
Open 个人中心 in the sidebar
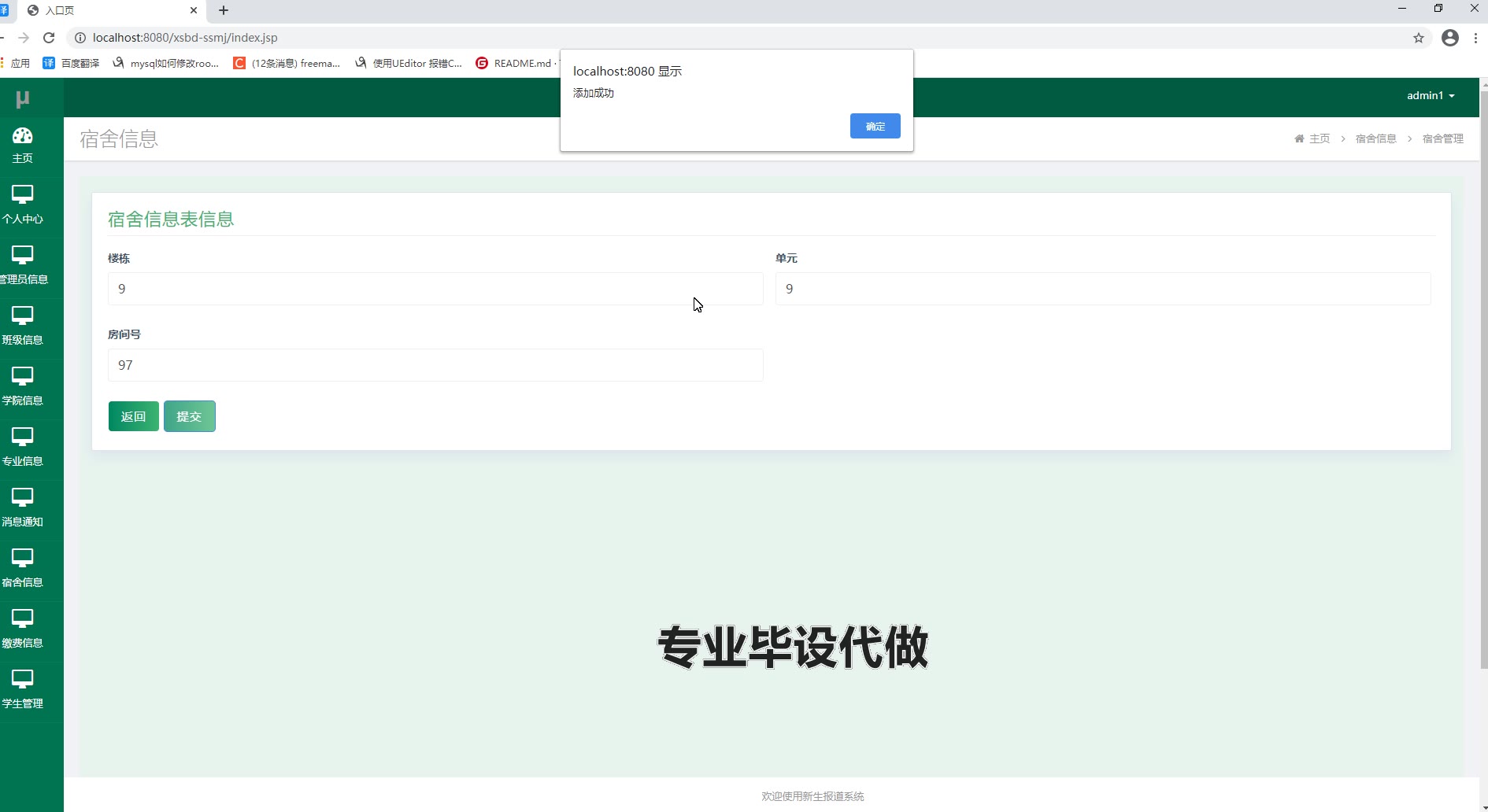click(22, 205)
